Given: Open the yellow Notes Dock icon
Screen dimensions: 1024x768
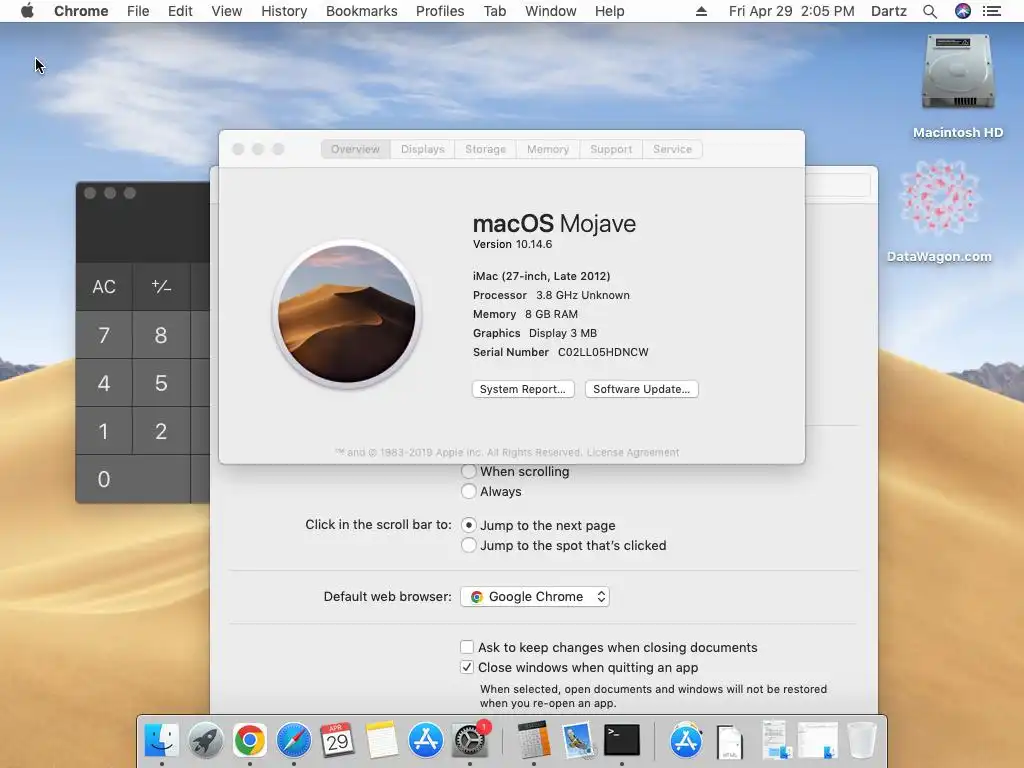Looking at the screenshot, I should point(381,741).
